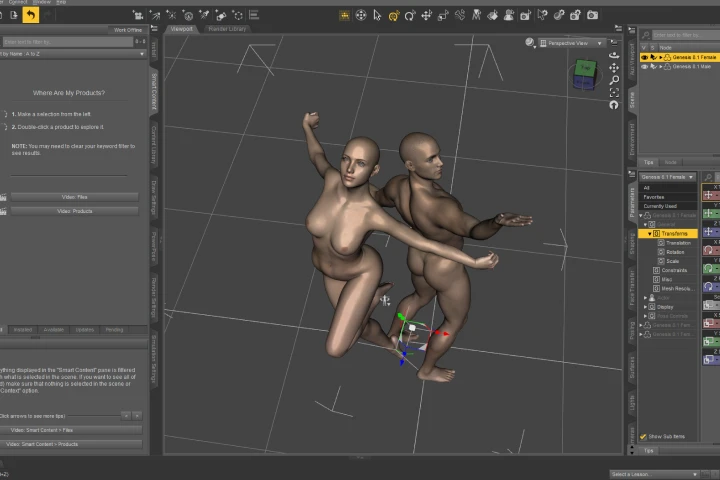Toggle selectability of Genesis 8.1 Male
Image resolution: width=720 pixels, height=480 pixels.
click(653, 67)
